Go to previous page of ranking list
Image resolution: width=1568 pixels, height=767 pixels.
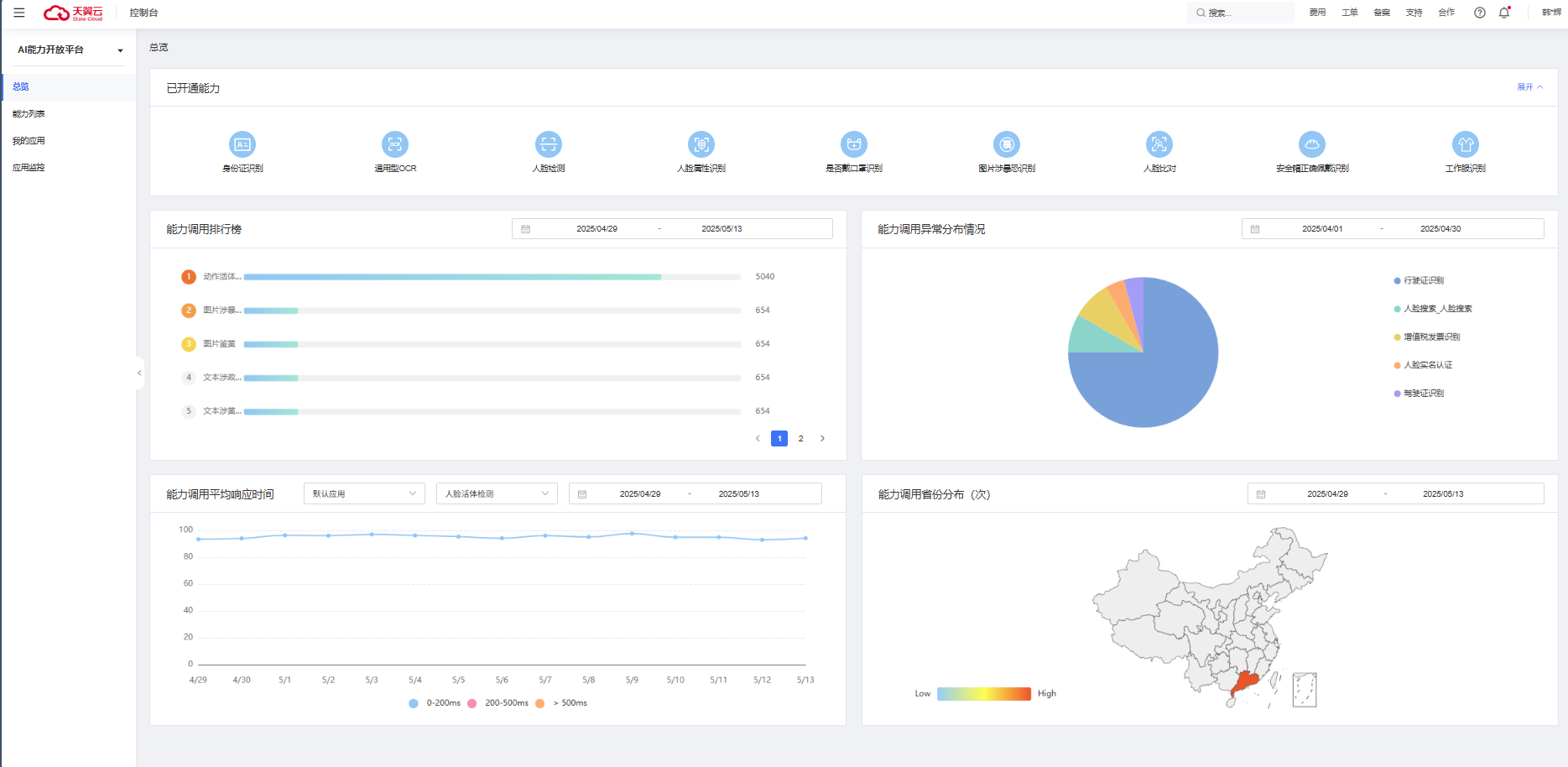point(758,439)
